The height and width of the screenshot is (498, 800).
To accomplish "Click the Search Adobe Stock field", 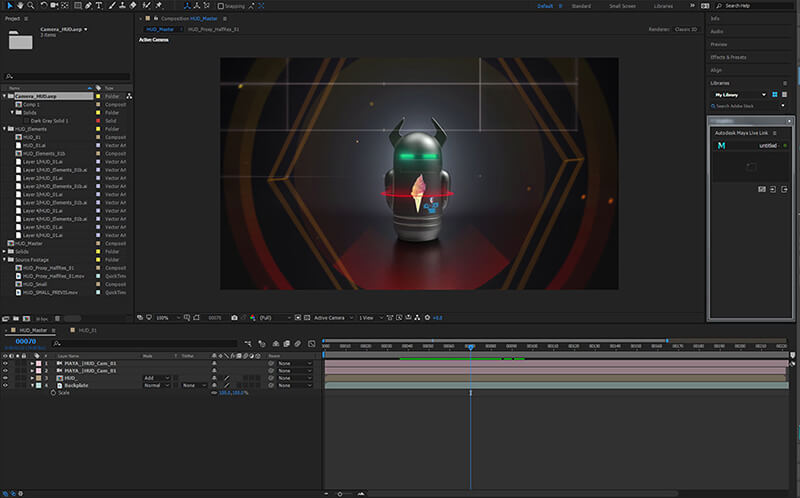I will pyautogui.click(x=745, y=106).
